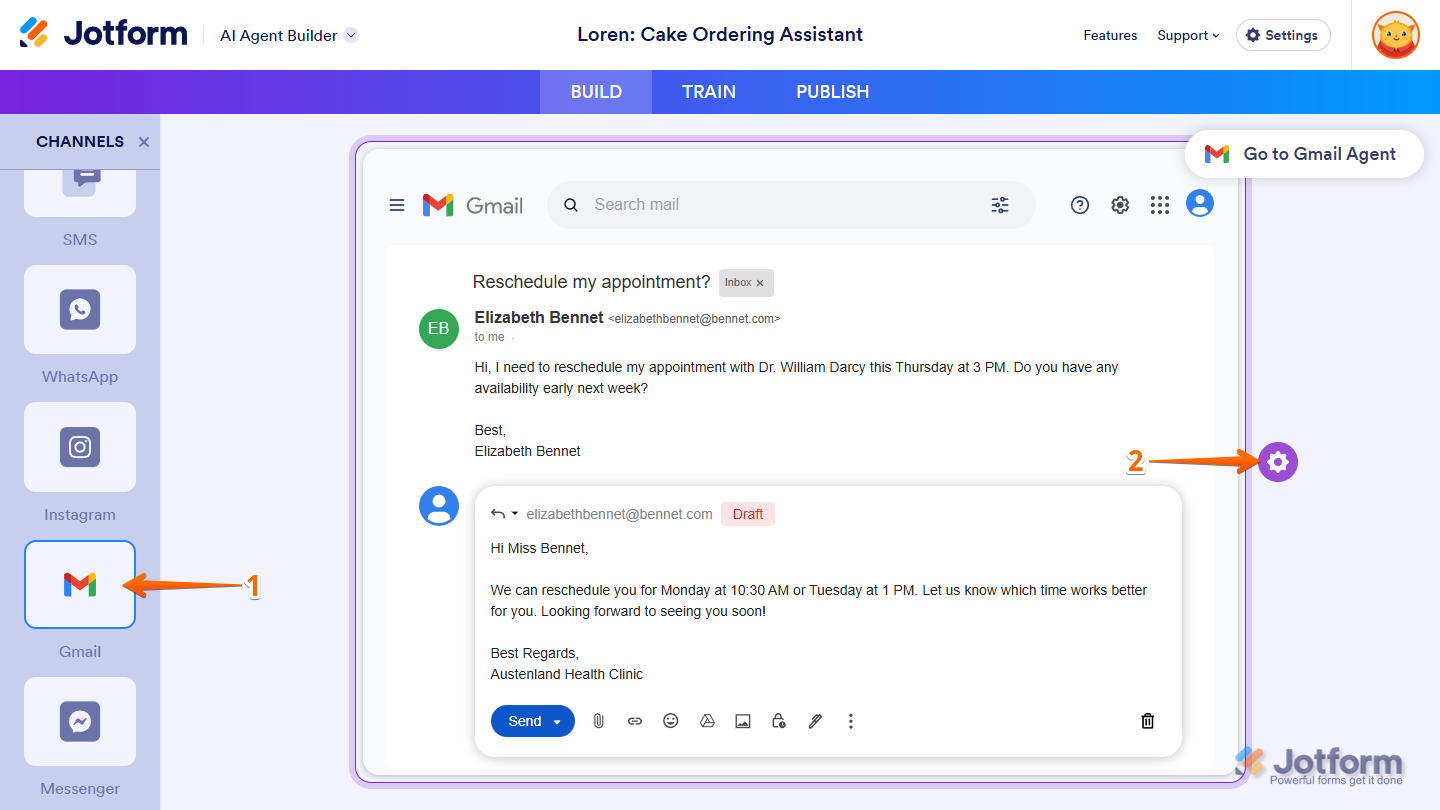Click the Loren: Cake Ordering Assistant title
This screenshot has height=810, width=1440.
coord(720,35)
